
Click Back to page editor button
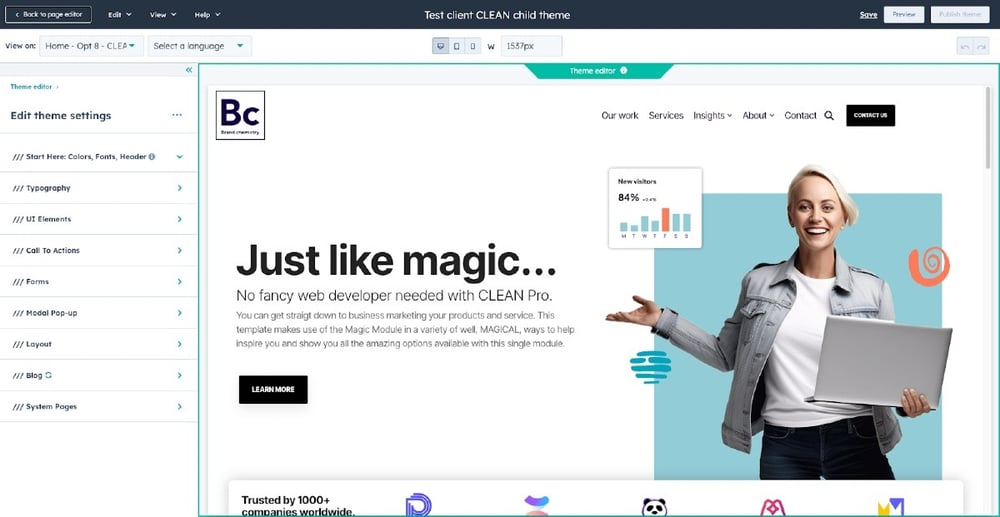coord(49,15)
